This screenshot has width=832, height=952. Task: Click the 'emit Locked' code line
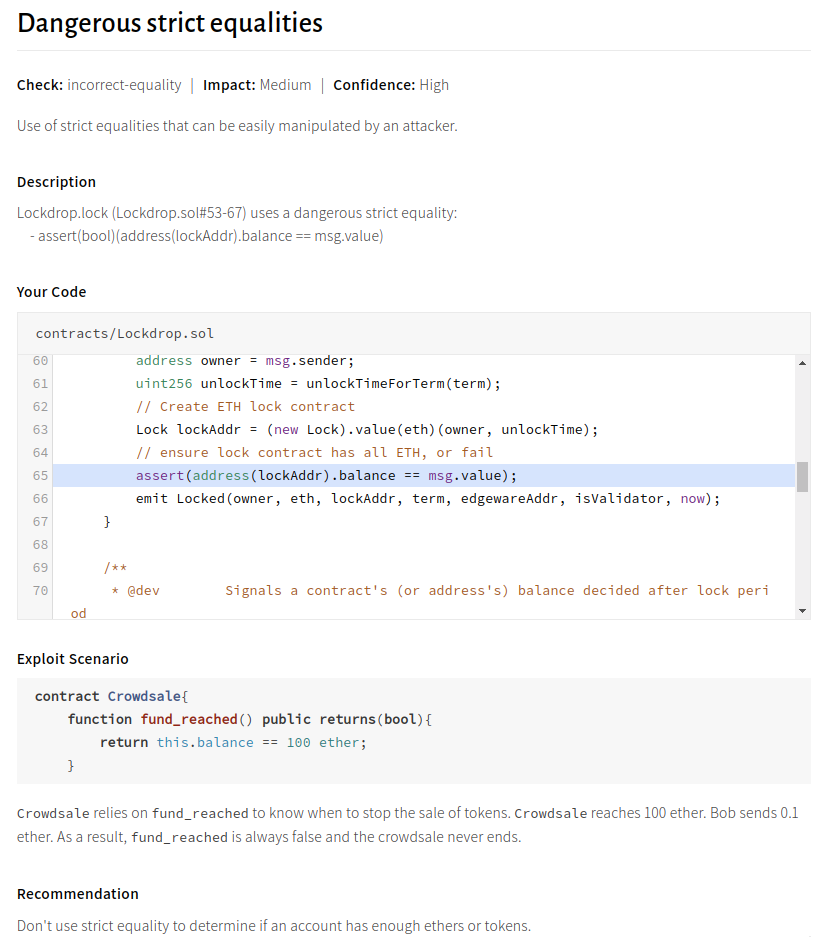click(427, 498)
